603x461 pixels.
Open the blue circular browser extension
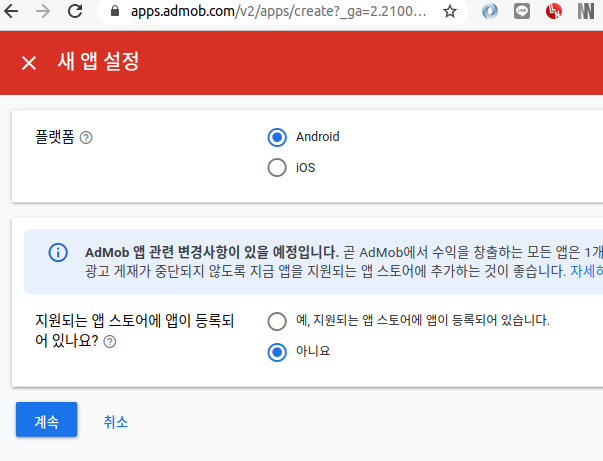pos(490,11)
